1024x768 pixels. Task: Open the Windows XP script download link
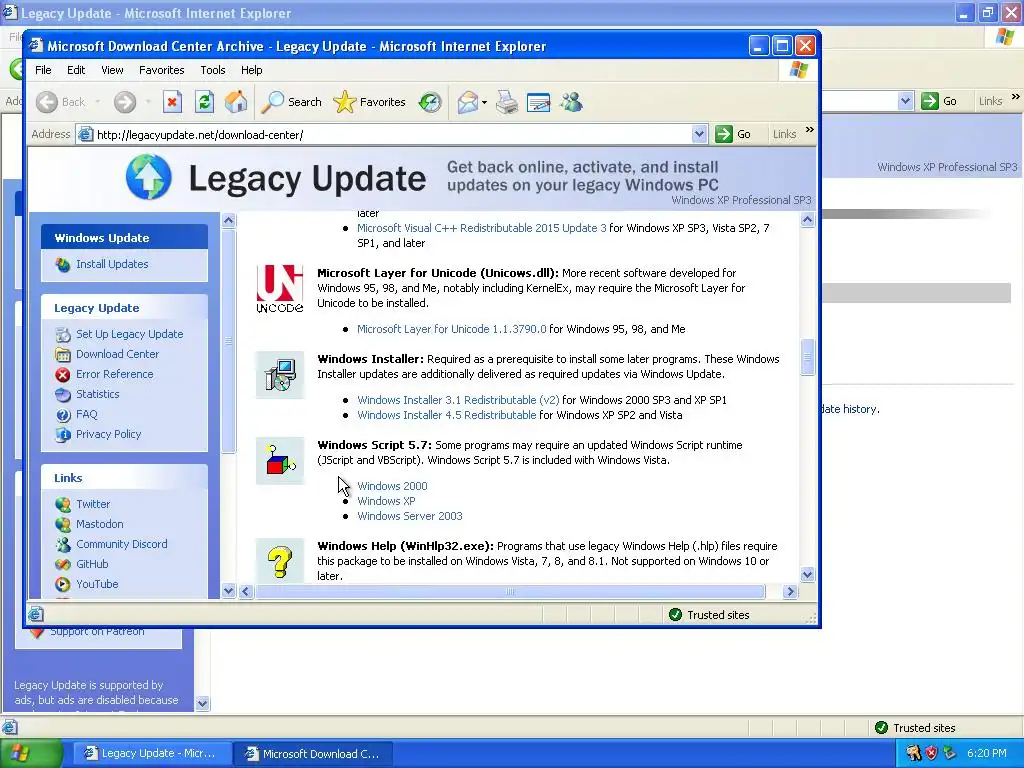[x=386, y=501]
